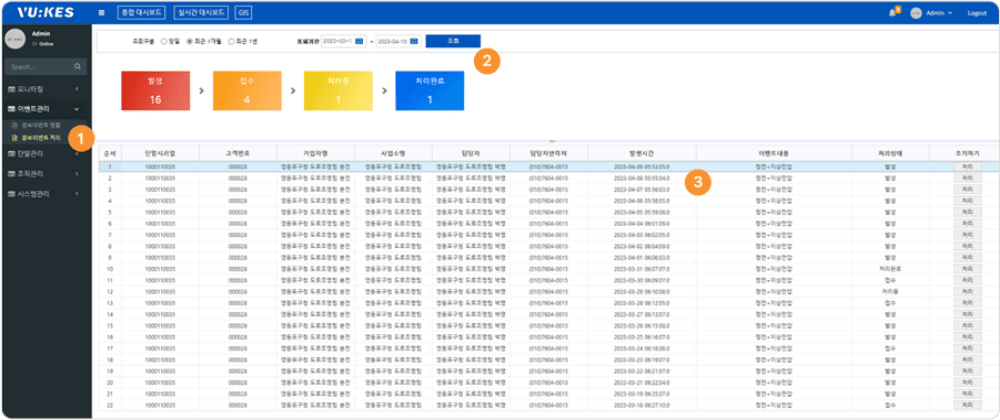1000x420 pixels.
Task: Open the 종합 대시보드 tab
Action: 139,13
